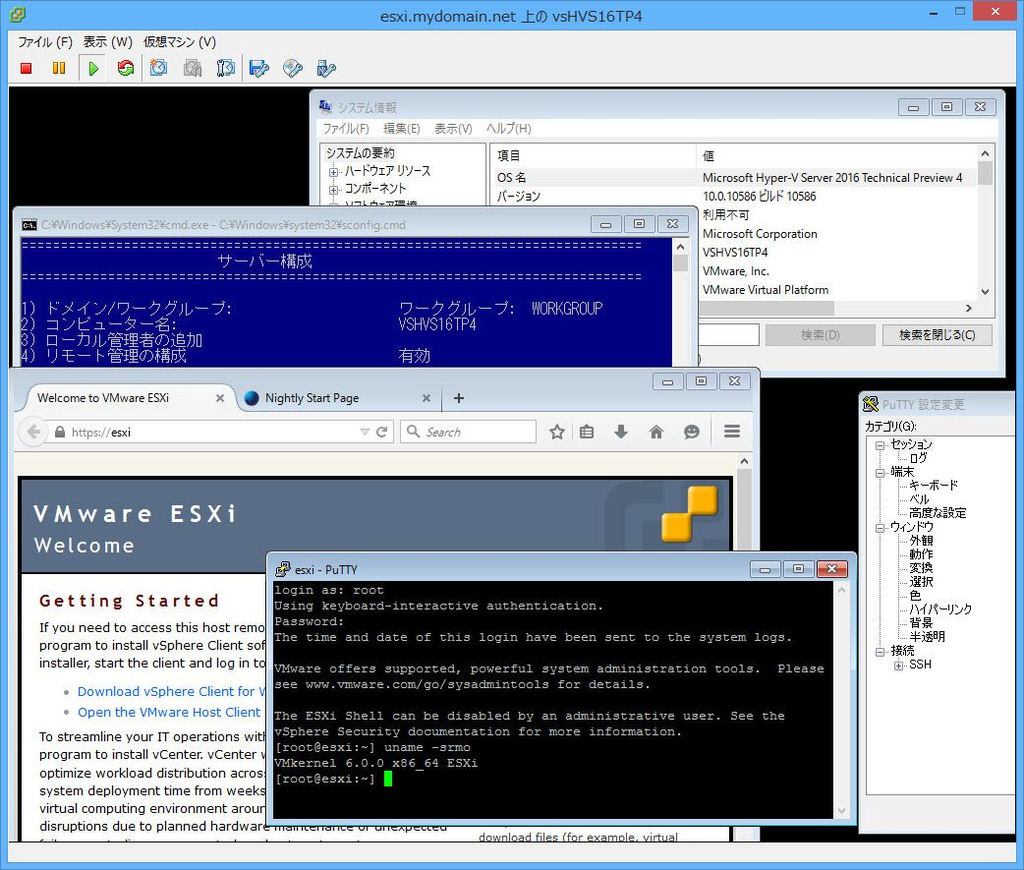Click the CD/DVD device connection toolbar icon
The width and height of the screenshot is (1024, 870).
293,68
